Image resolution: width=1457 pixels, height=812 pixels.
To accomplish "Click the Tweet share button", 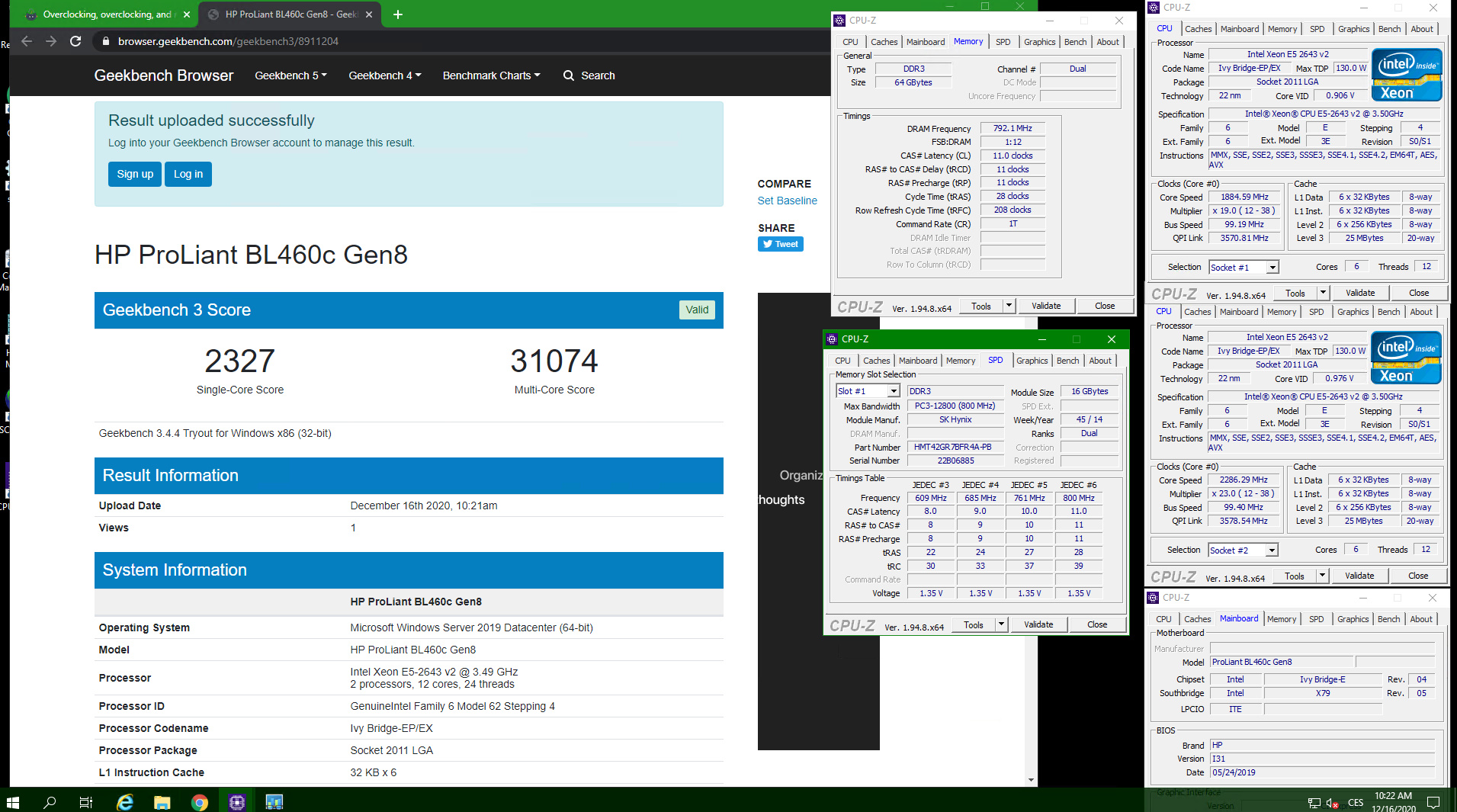I will pyautogui.click(x=780, y=244).
